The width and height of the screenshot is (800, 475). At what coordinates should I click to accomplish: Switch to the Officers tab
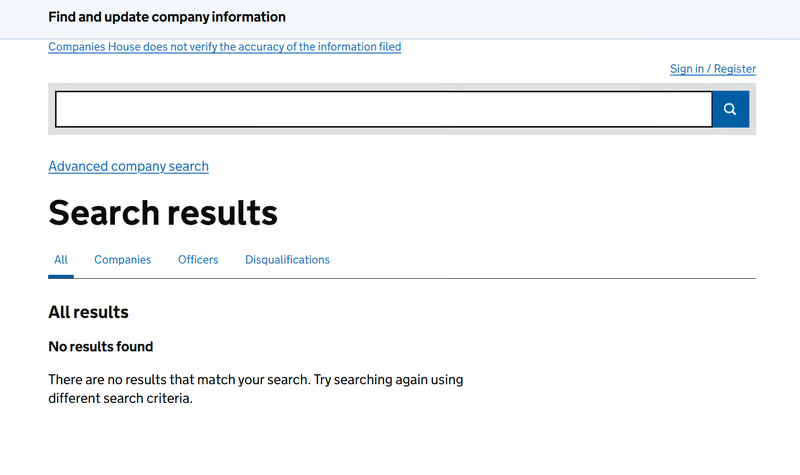tap(198, 260)
